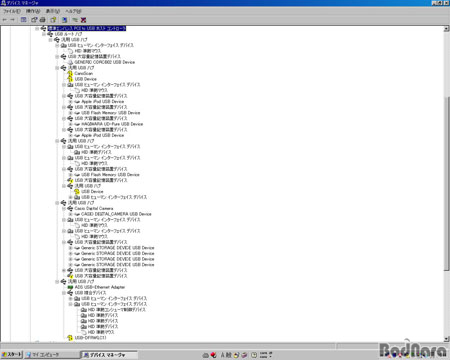This screenshot has width=450, height=360.
Task: Click the Forward arrow in toolbar
Action: (x=12, y=20)
